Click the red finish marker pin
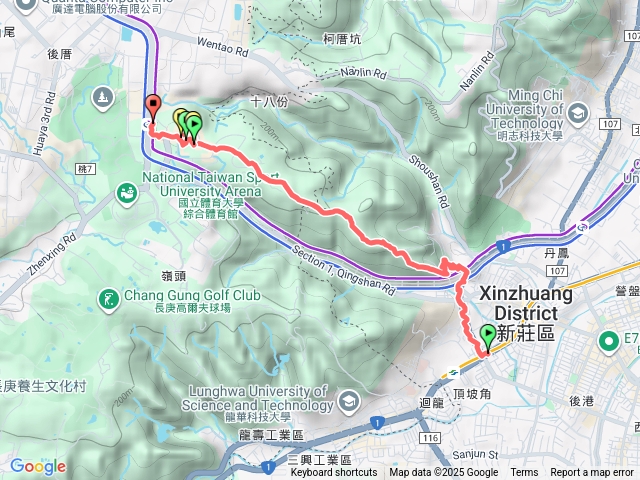640x480 pixels. click(153, 107)
